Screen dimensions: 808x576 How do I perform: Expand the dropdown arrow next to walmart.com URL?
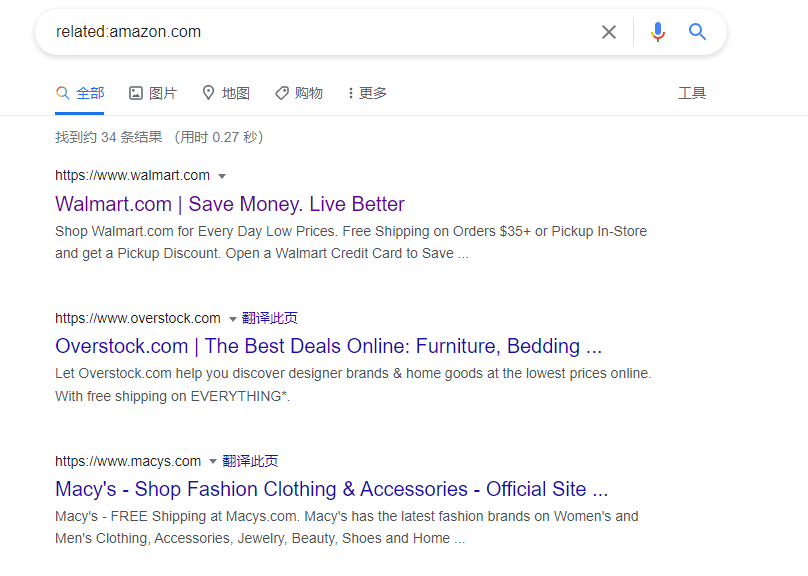222,175
